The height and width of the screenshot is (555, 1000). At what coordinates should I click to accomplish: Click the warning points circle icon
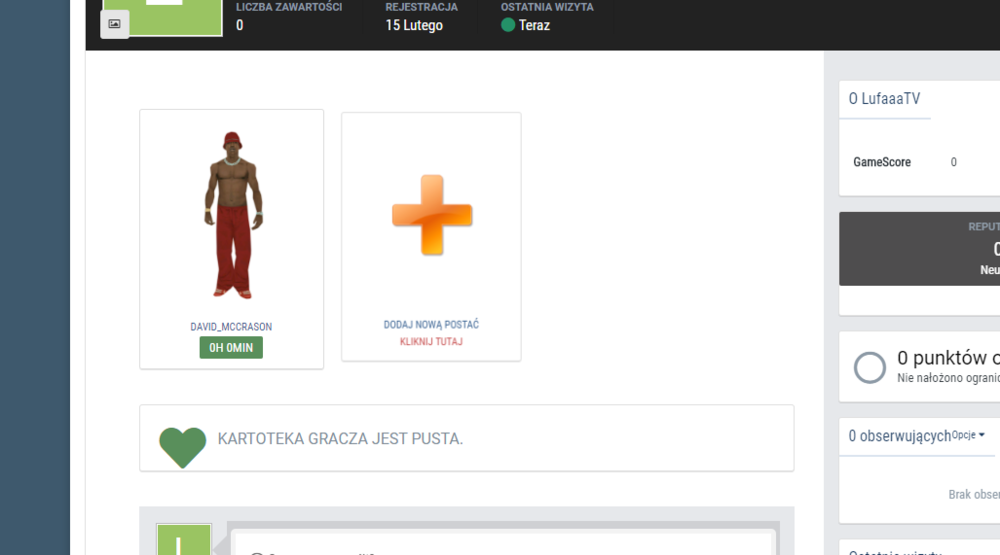click(x=869, y=367)
